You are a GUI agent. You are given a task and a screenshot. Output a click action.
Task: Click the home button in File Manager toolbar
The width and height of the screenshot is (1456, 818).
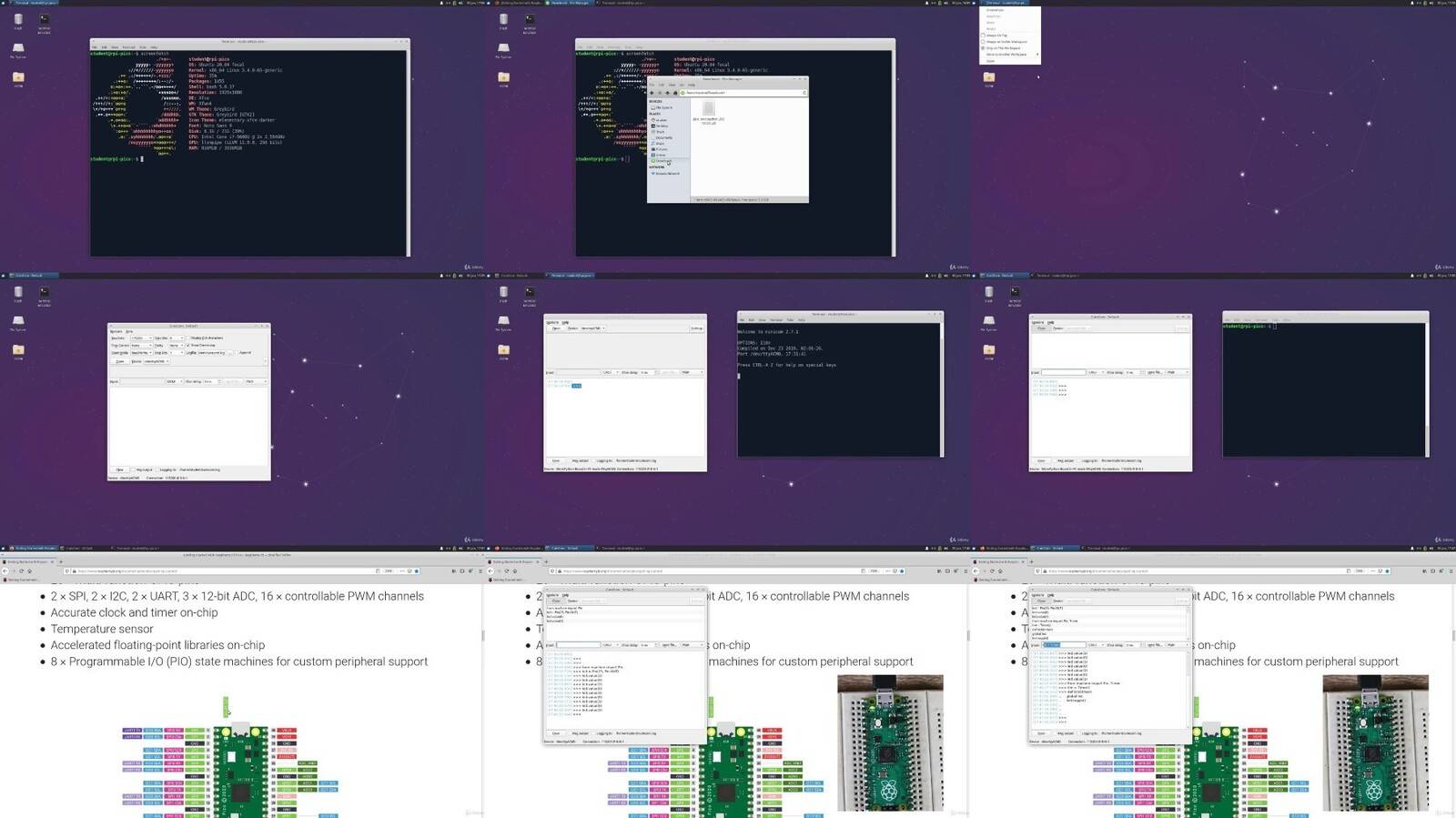point(675,93)
